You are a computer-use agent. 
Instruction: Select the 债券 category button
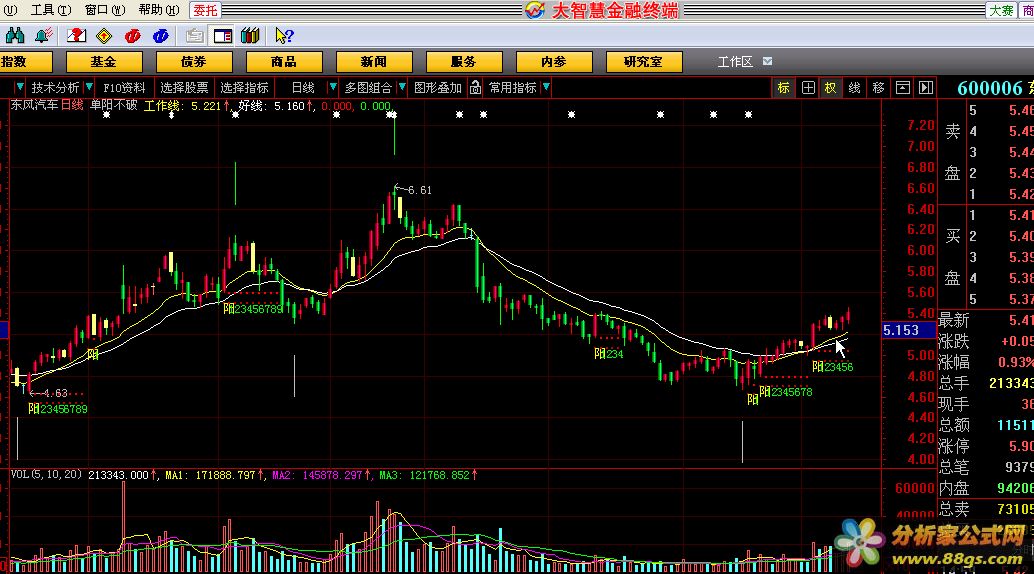pyautogui.click(x=194, y=62)
